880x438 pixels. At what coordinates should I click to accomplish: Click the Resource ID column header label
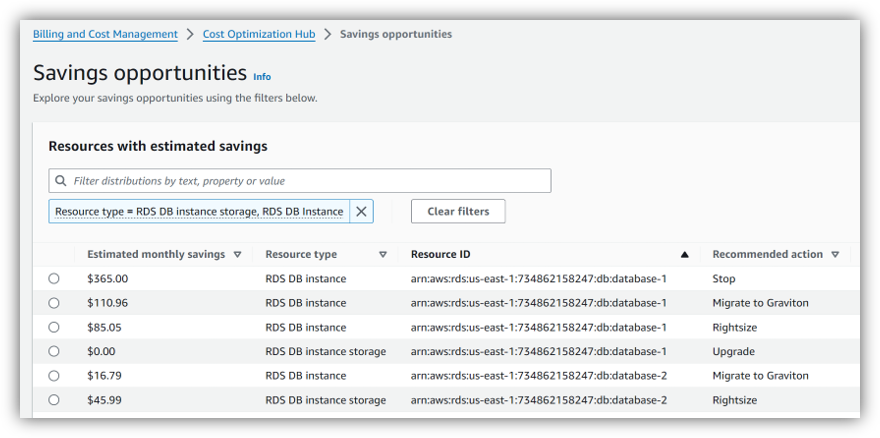pyautogui.click(x=441, y=254)
